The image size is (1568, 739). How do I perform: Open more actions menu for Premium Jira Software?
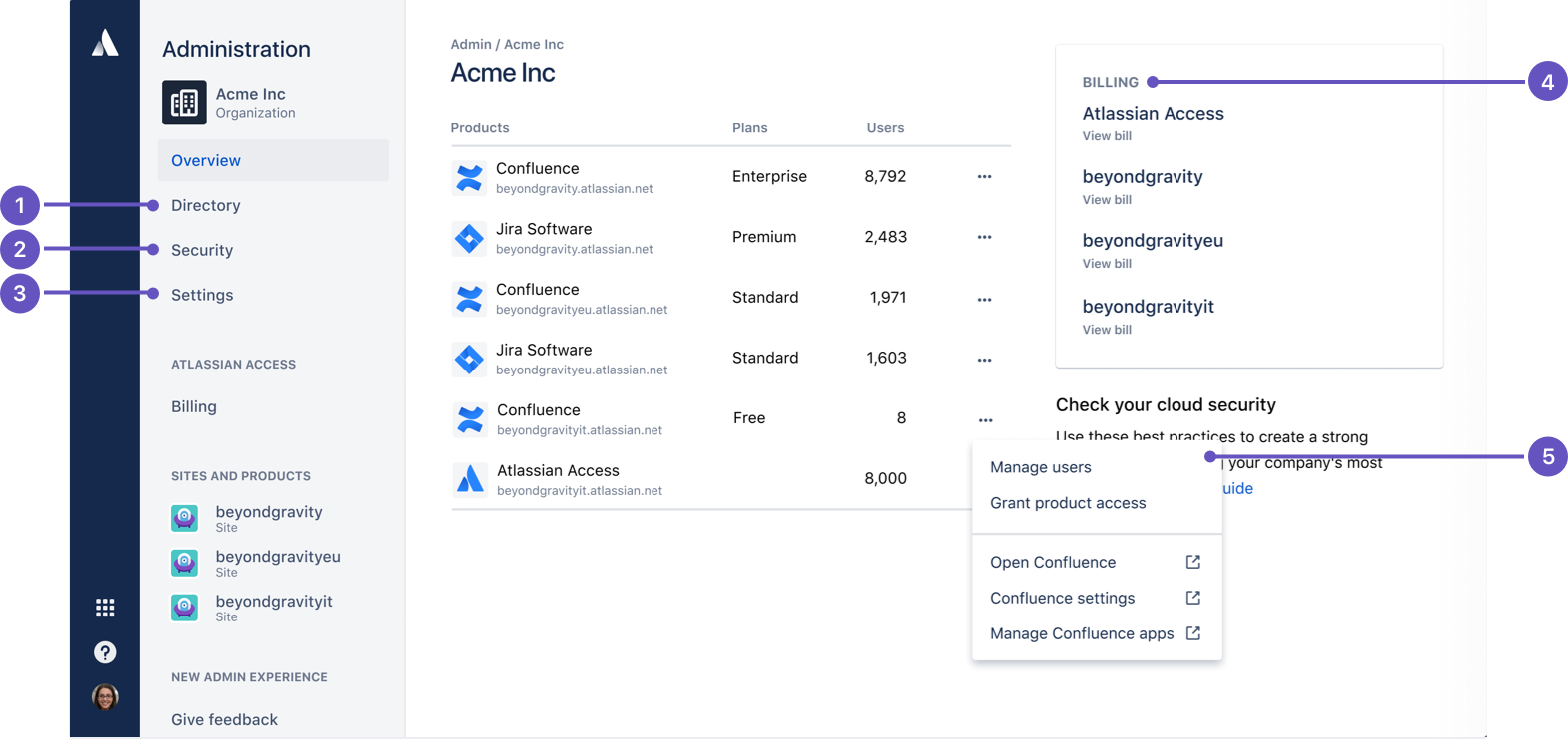(x=984, y=238)
